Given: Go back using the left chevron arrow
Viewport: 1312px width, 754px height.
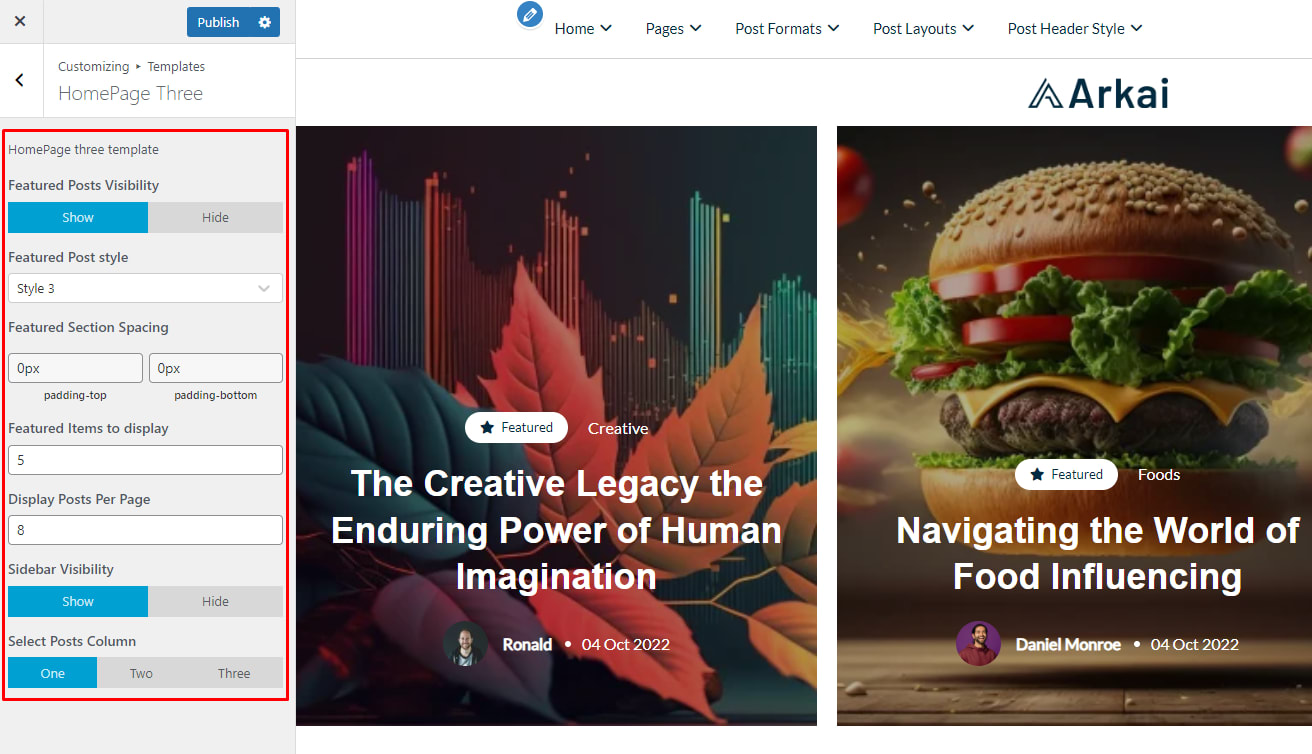Looking at the screenshot, I should pyautogui.click(x=20, y=80).
